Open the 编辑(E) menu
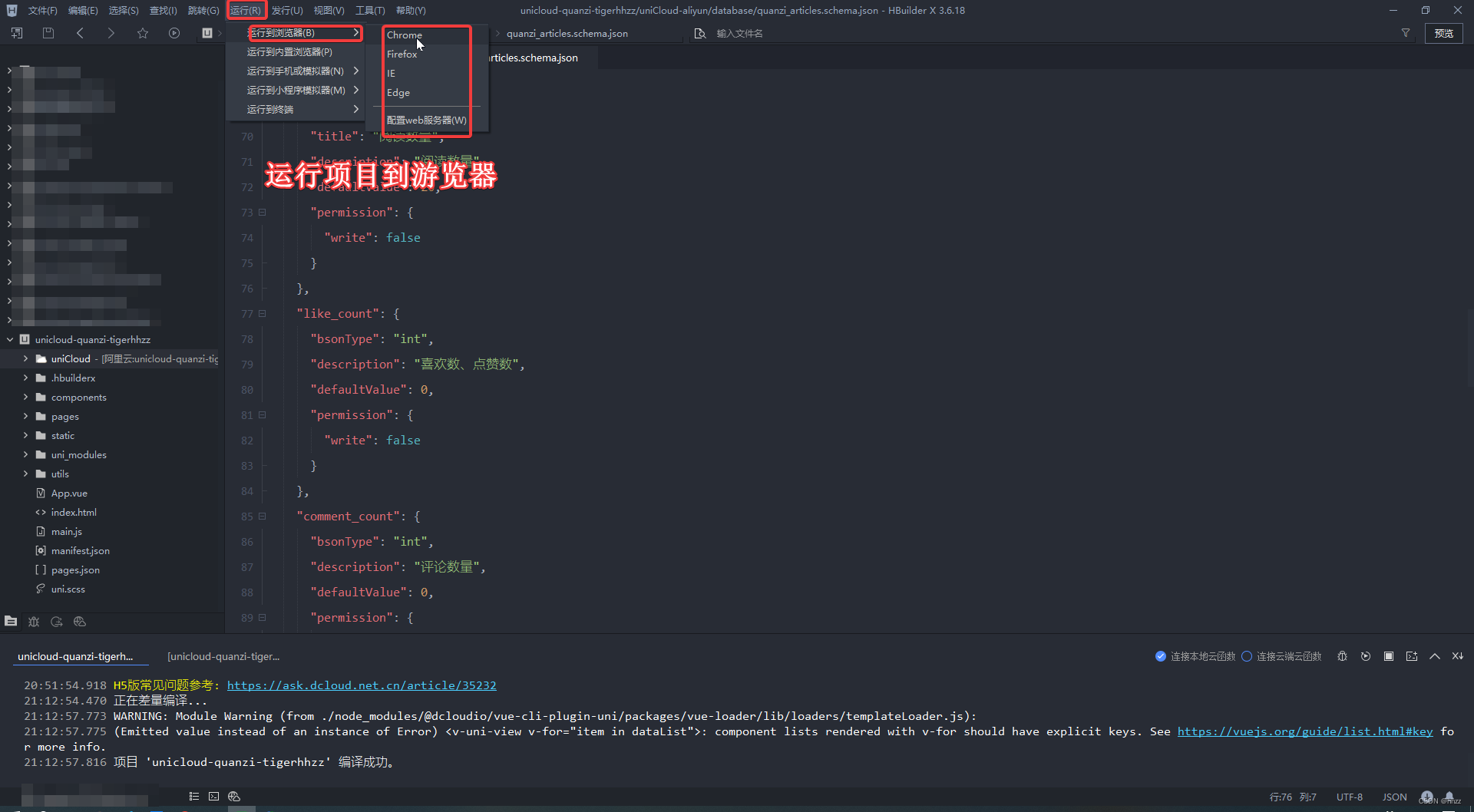Screen dimensions: 1474x812 point(83,10)
